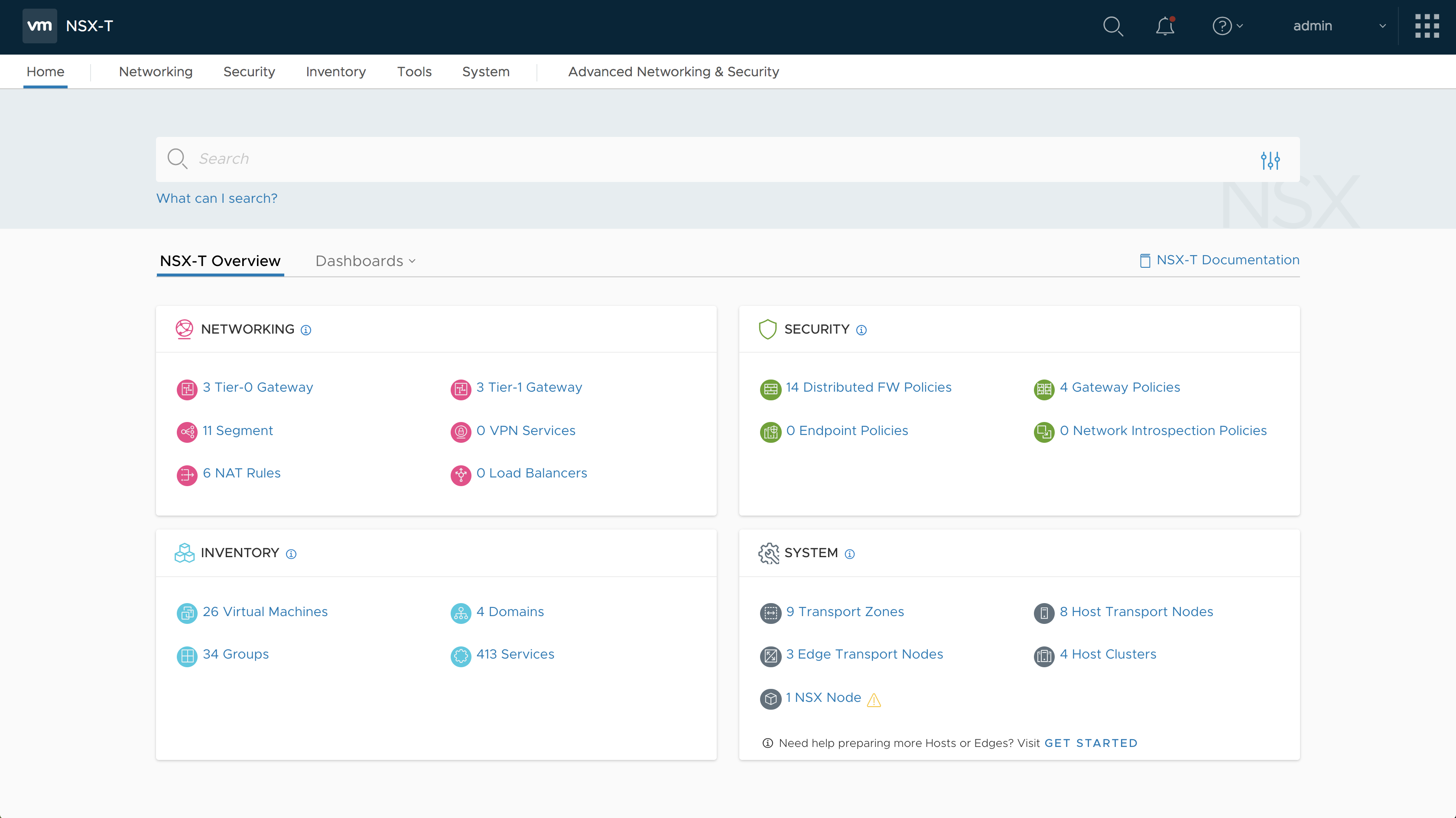The width and height of the screenshot is (1456, 818).
Task: Open the global search magnifier icon in header
Action: [1113, 26]
